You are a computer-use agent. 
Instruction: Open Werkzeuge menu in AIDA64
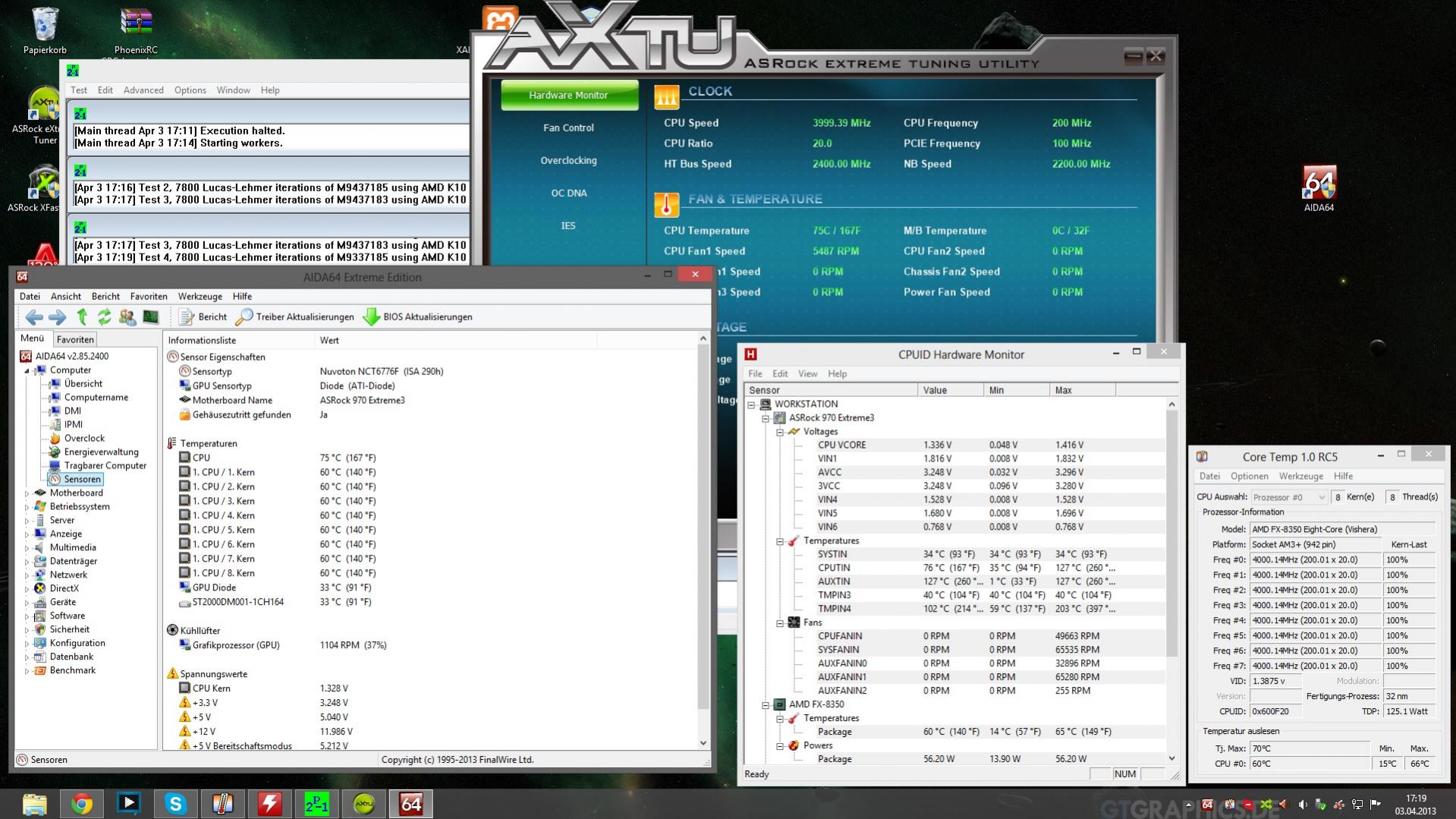click(200, 296)
